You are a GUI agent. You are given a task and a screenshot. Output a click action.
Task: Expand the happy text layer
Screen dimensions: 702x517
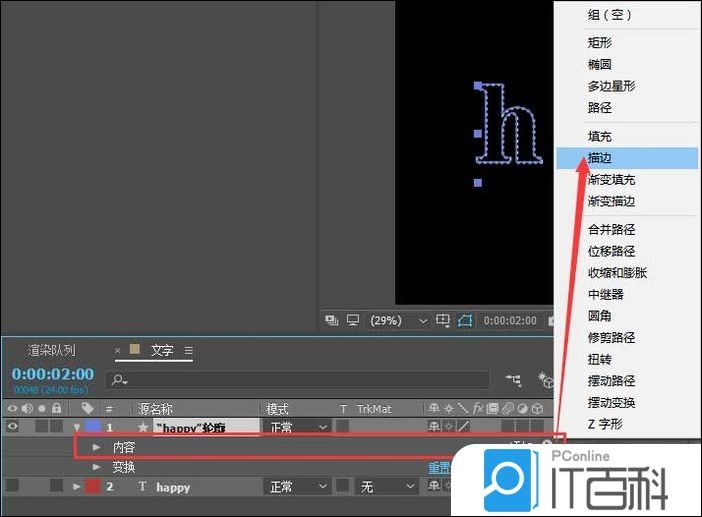[77, 487]
